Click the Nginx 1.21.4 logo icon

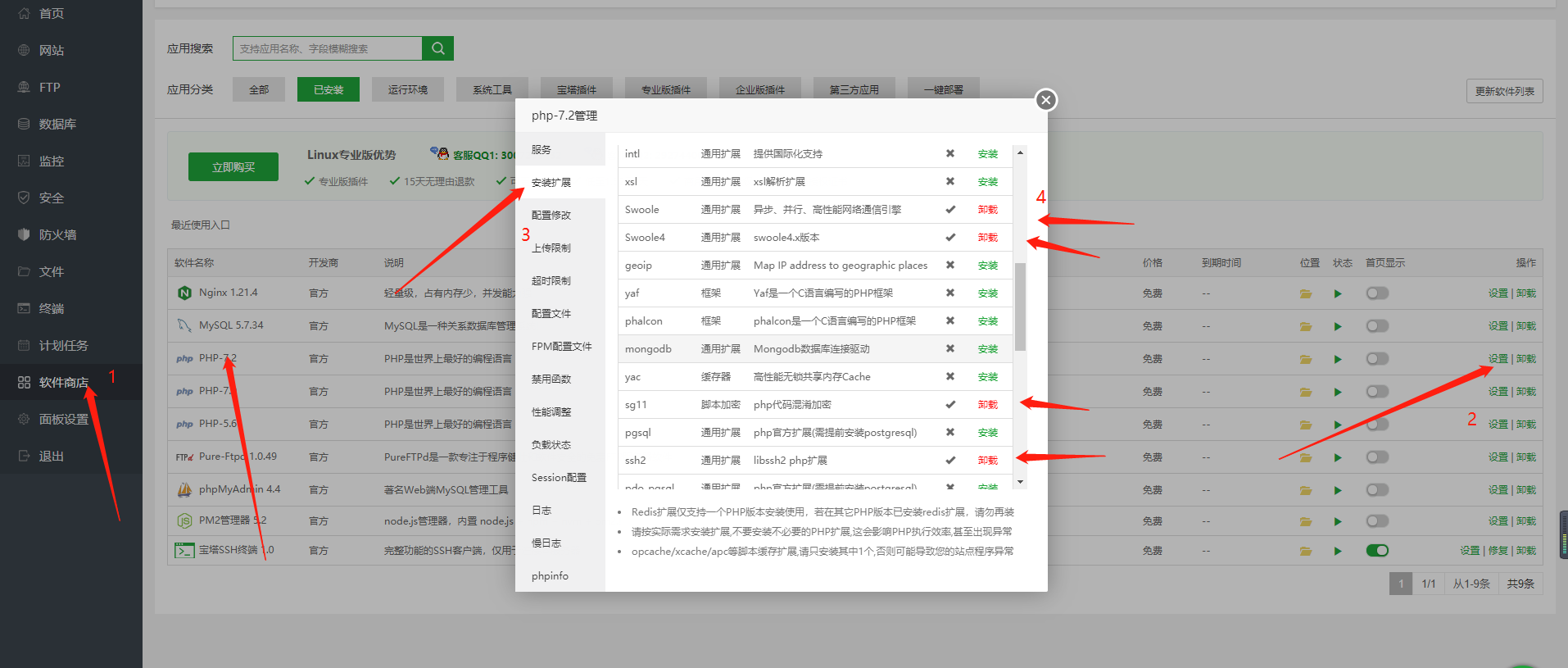pyautogui.click(x=184, y=293)
